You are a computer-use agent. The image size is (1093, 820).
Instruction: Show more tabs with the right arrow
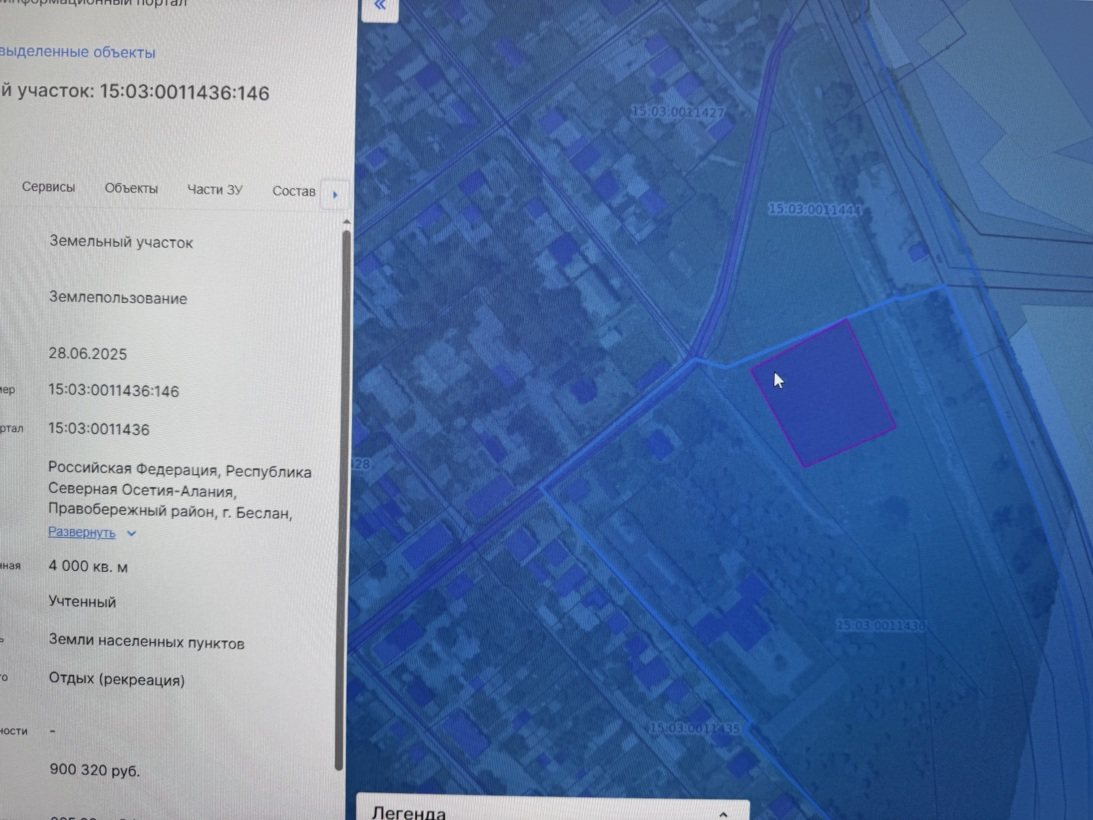[335, 195]
